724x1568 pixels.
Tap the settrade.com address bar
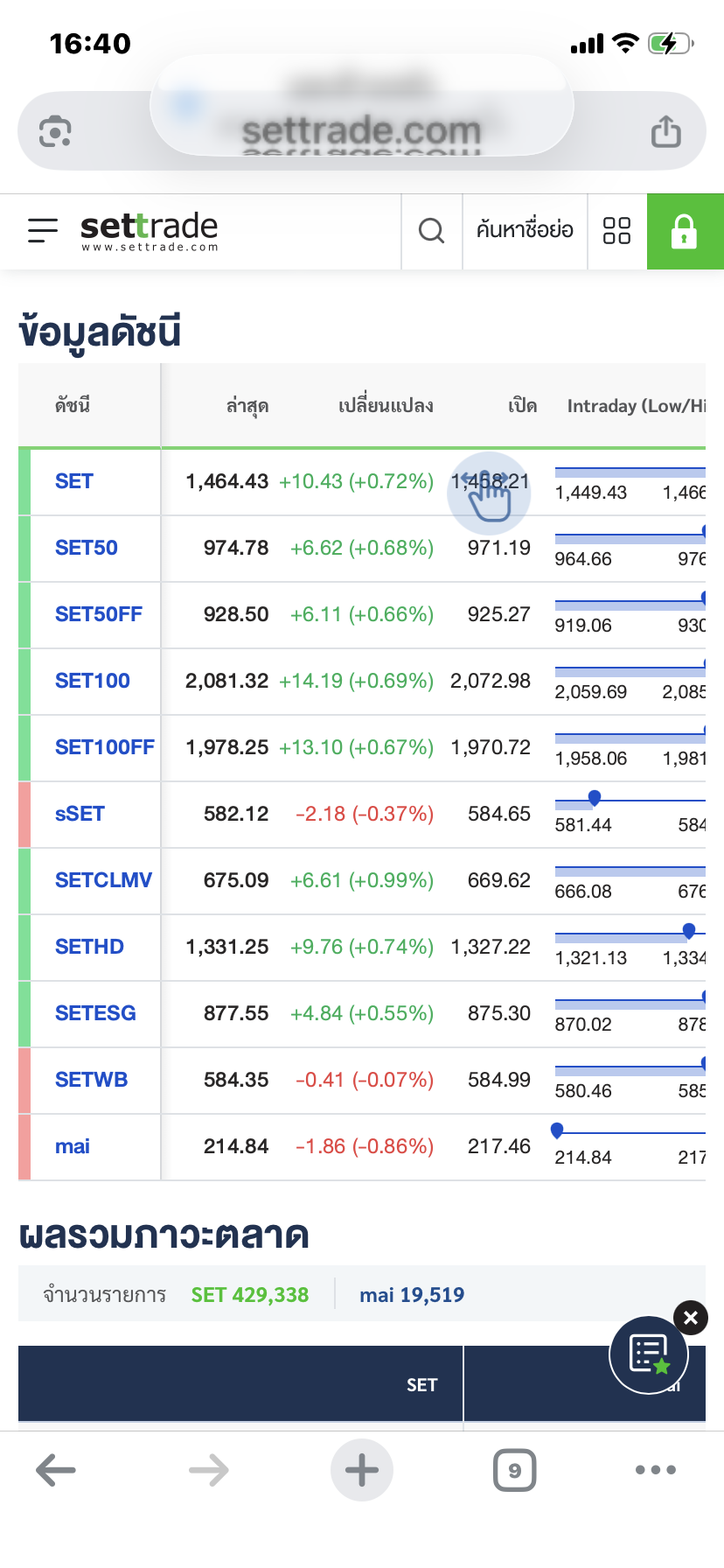361,131
